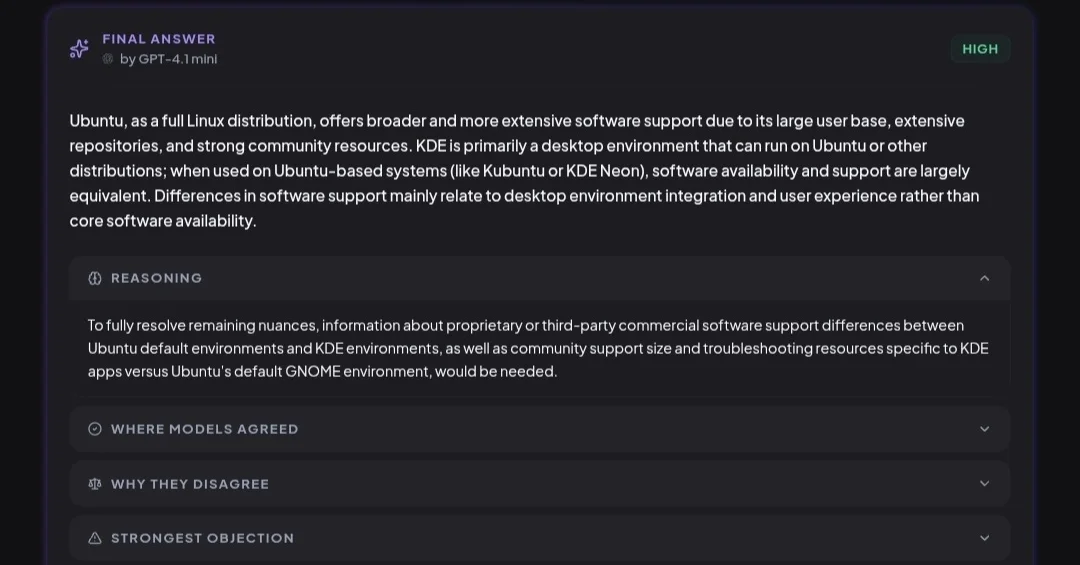Click the 'by GPT-4.1 mini' model label

[168, 59]
